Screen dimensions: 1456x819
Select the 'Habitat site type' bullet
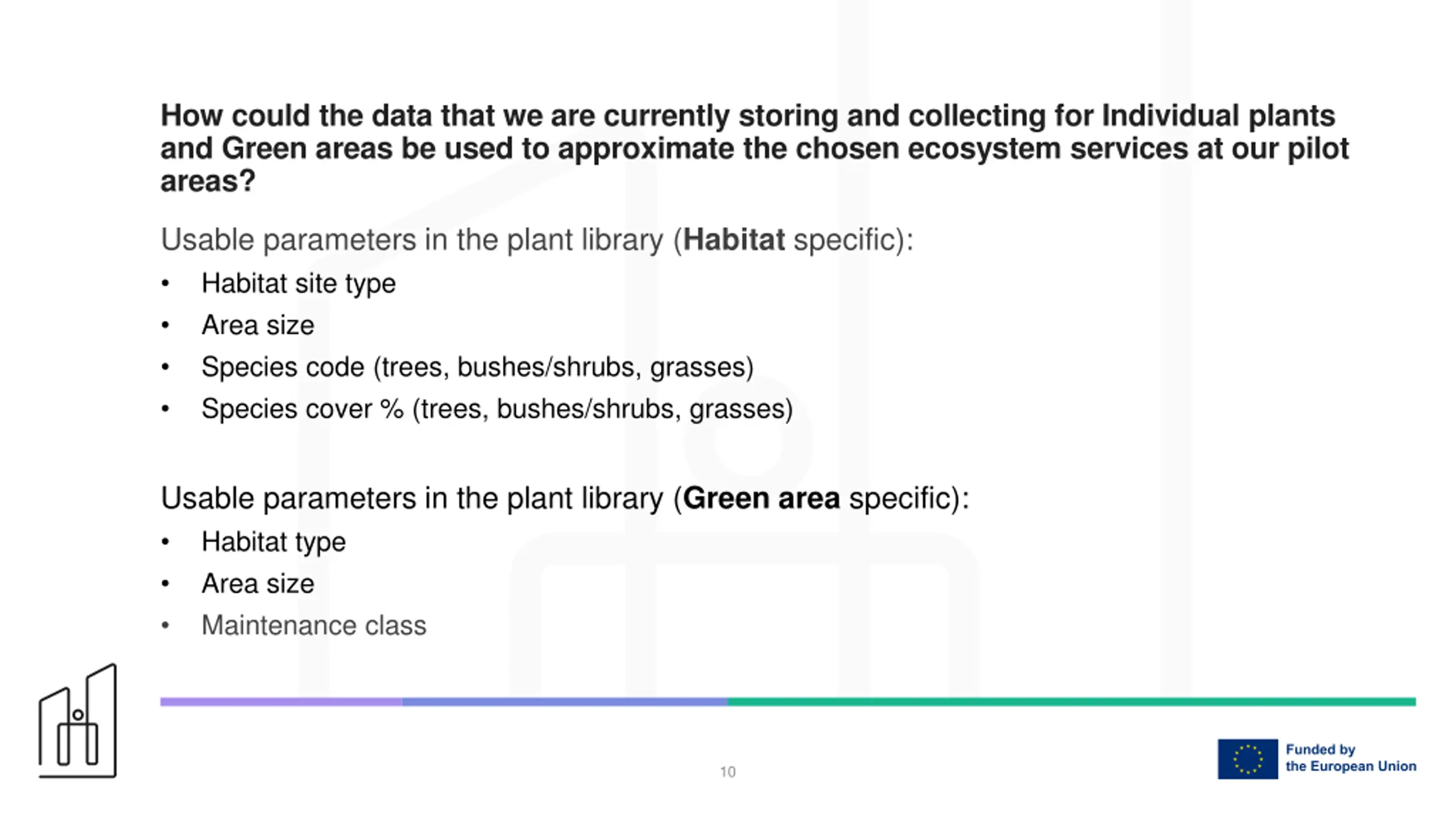(299, 283)
